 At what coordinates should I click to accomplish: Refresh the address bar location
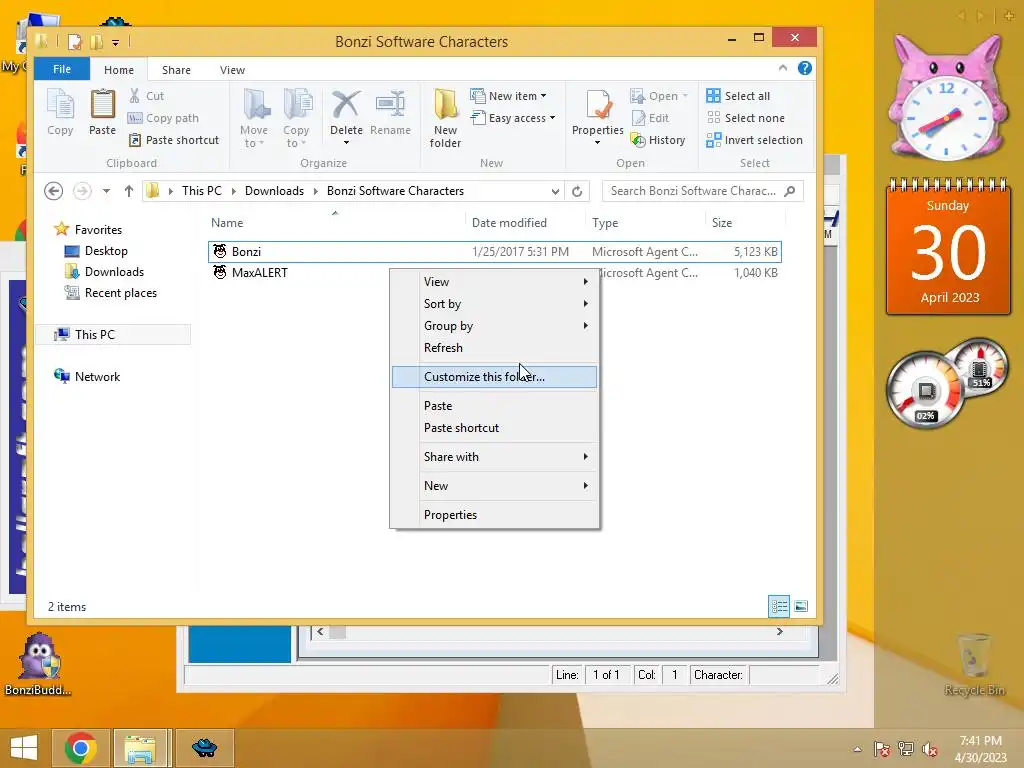click(577, 191)
